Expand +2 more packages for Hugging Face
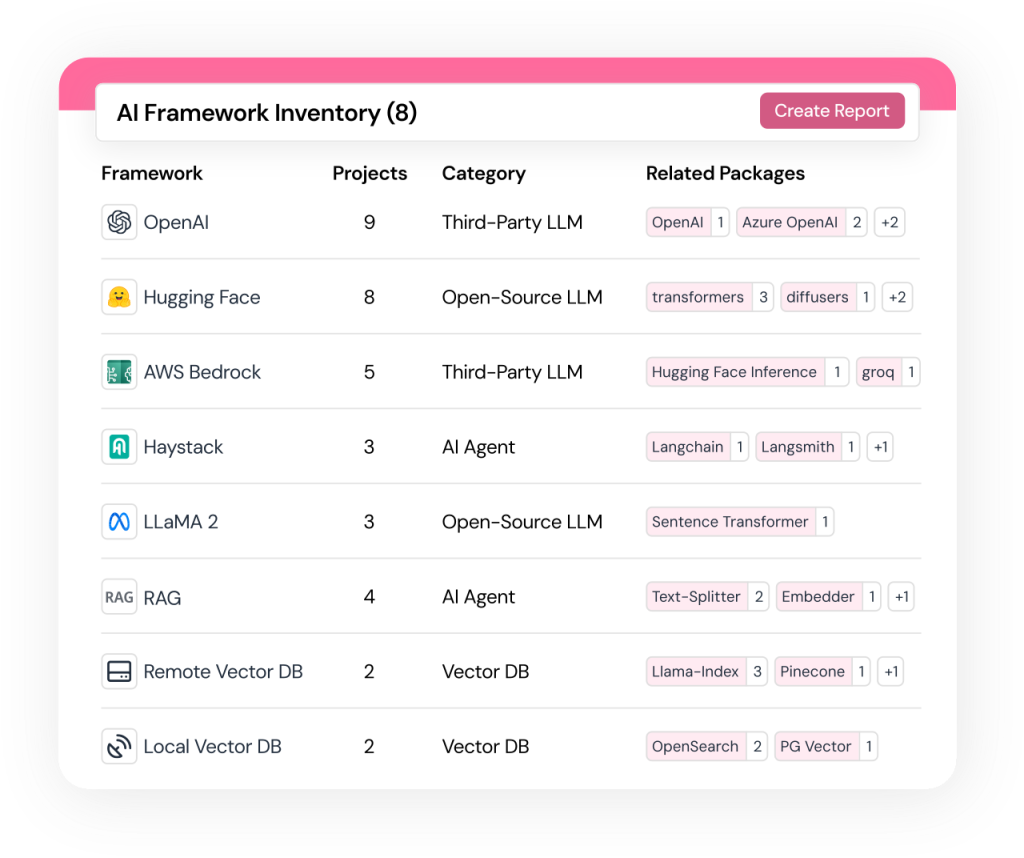The height and width of the screenshot is (858, 1024). (x=897, y=297)
